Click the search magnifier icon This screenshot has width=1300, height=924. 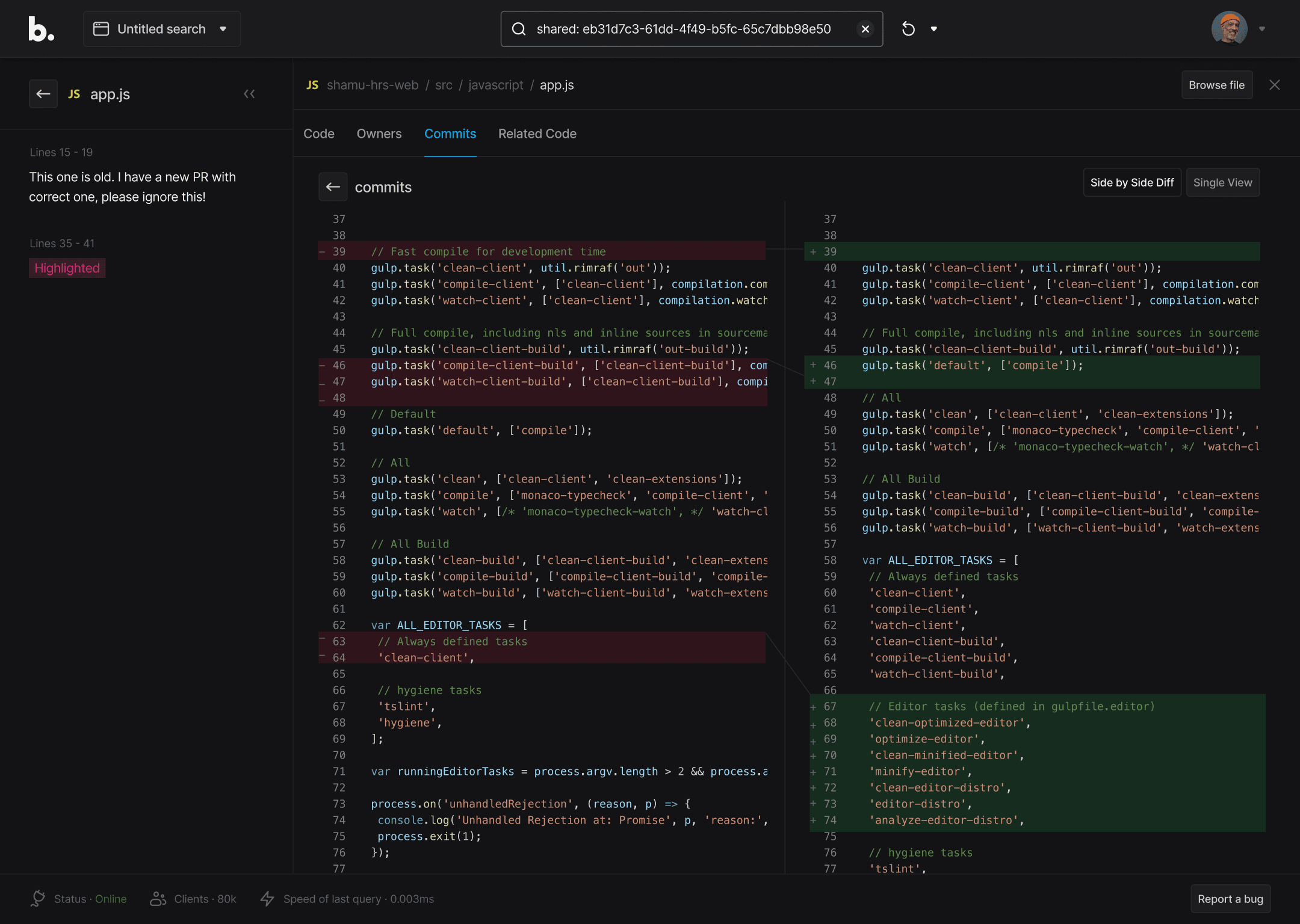519,29
